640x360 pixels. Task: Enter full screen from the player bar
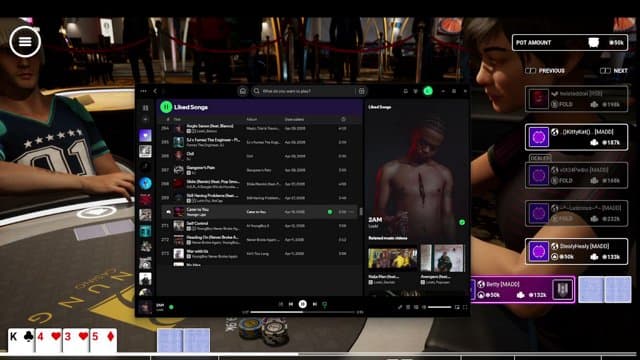pos(465,307)
